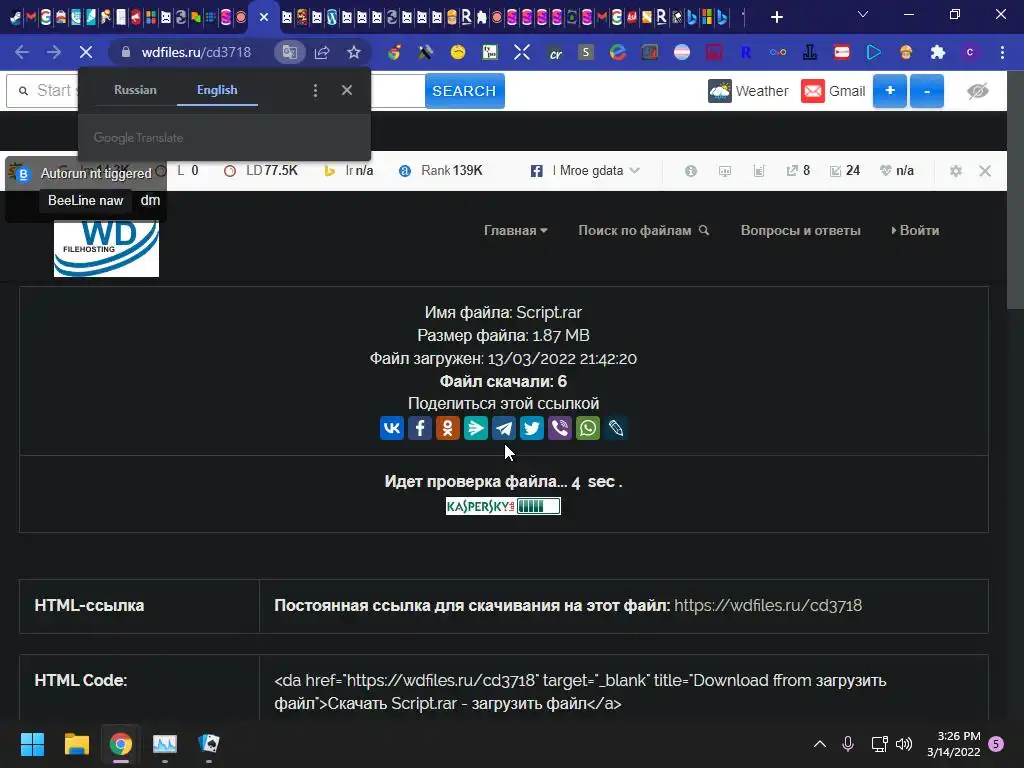The width and height of the screenshot is (1024, 768).
Task: Click HTML code snippet text
Action: 580,692
